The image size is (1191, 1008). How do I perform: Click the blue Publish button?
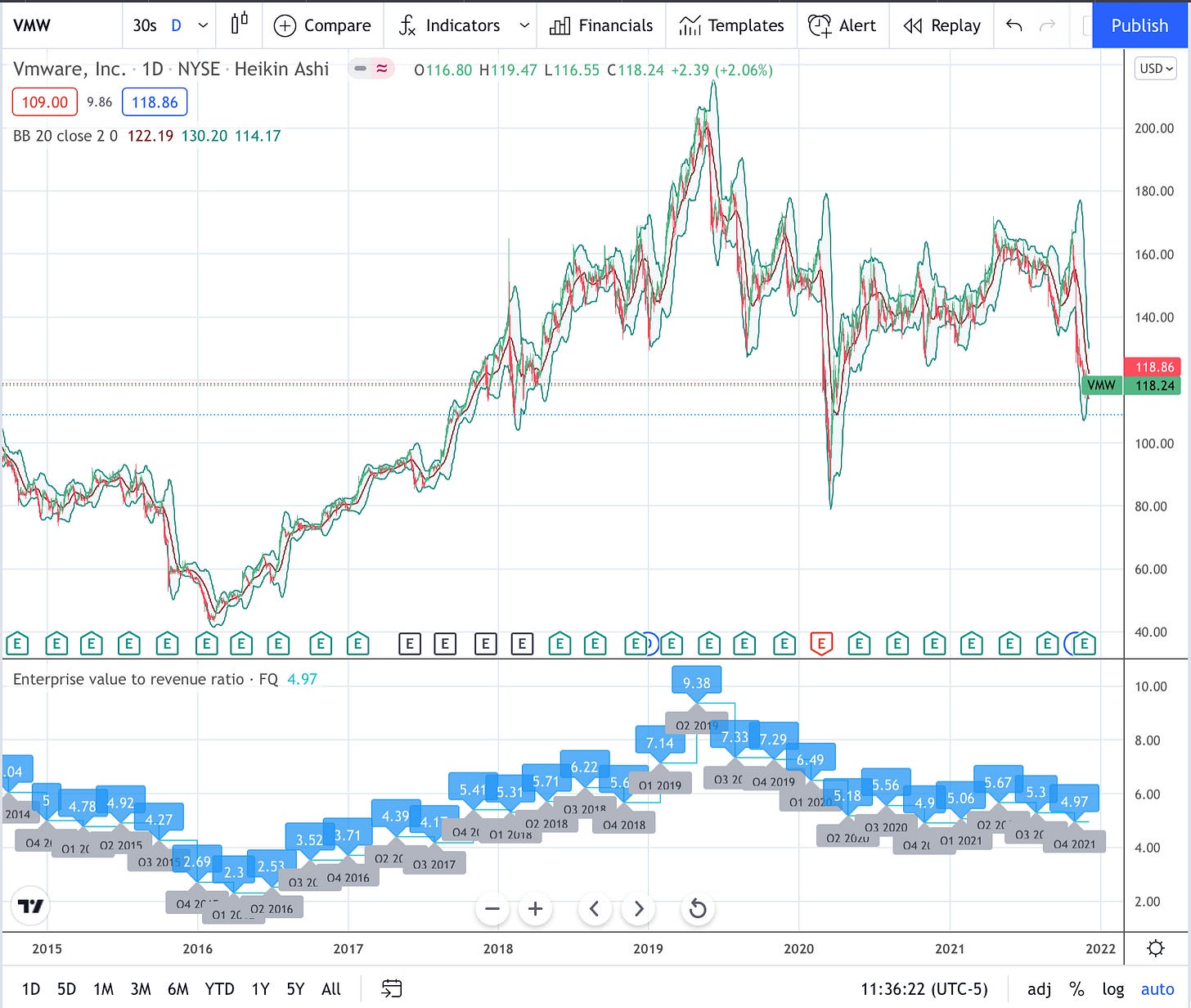[1139, 25]
